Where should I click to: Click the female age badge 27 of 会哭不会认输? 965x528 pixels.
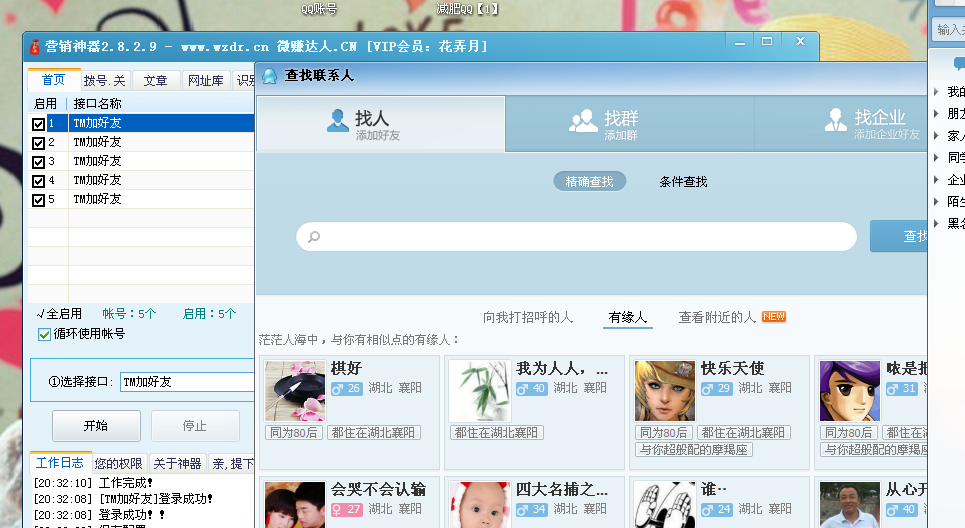pos(346,510)
